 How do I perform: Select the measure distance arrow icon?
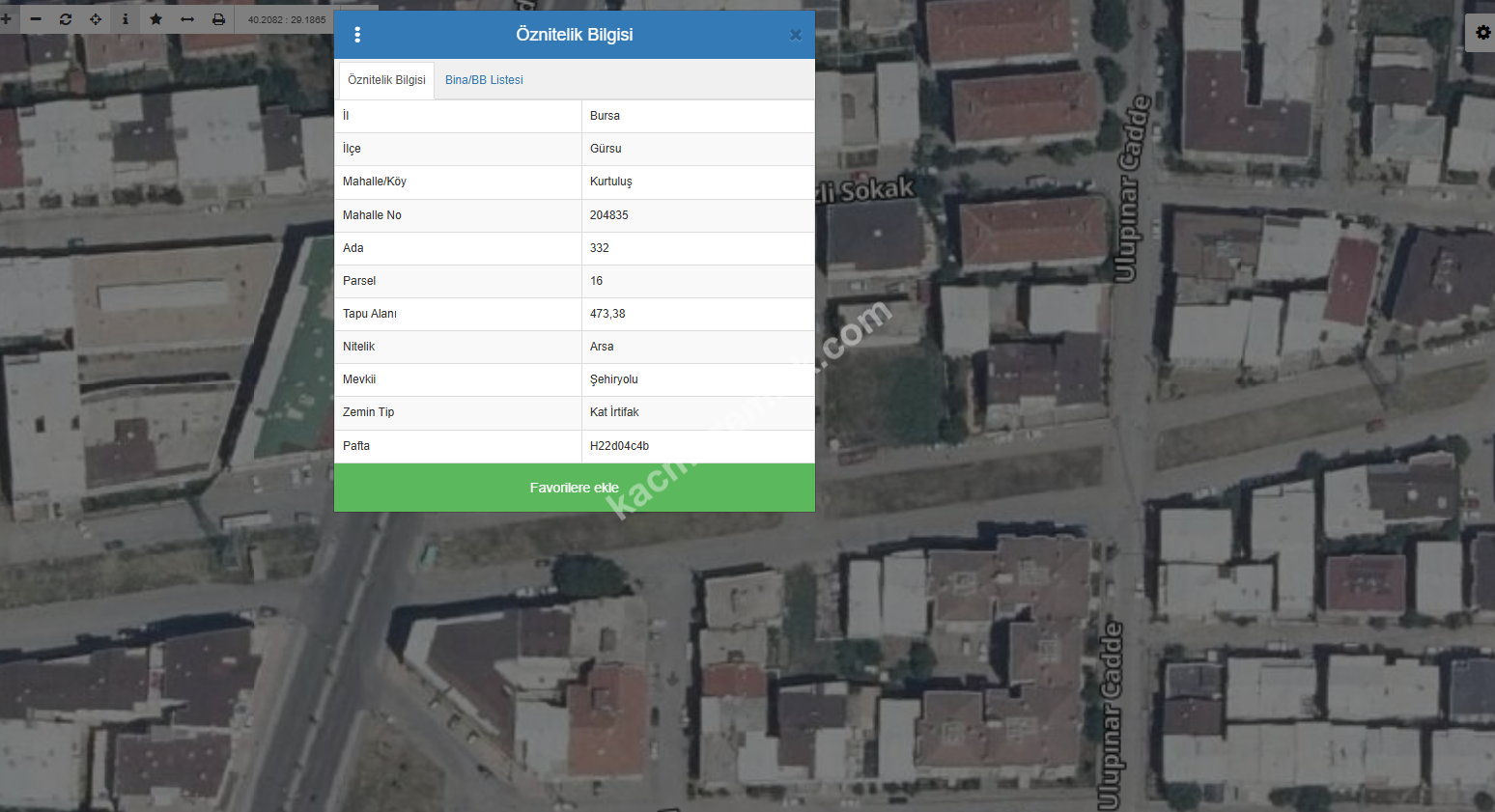(x=187, y=19)
